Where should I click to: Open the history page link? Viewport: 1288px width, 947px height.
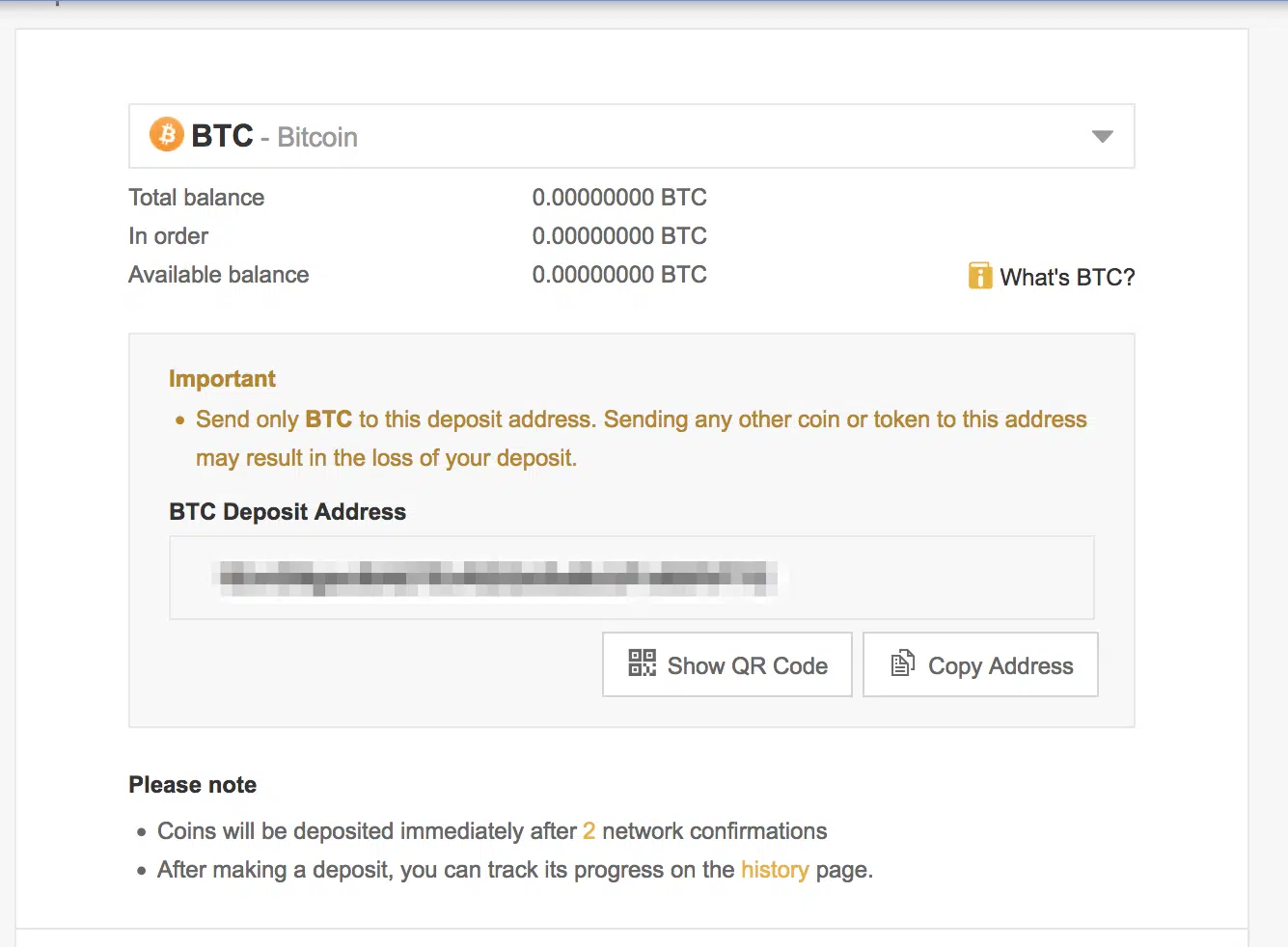(x=775, y=869)
